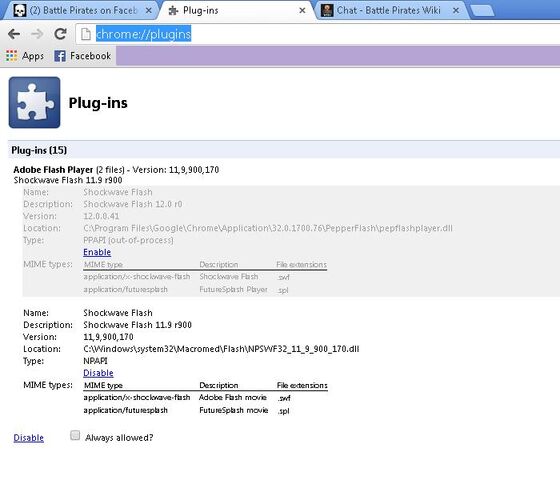Close the Chat - Battle Pirates Wiki tab
The height and width of the screenshot is (480, 560).
[456, 11]
